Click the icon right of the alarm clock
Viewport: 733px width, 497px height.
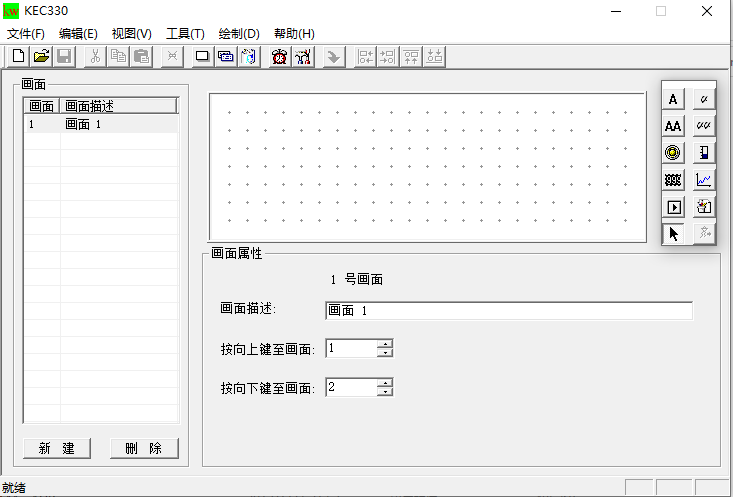pyautogui.click(x=302, y=57)
